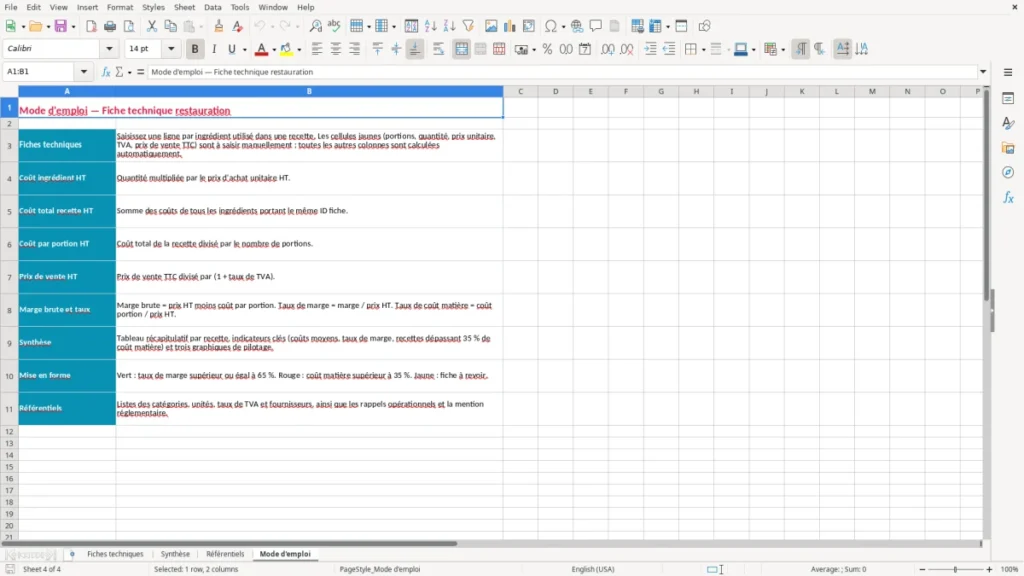Click the Insert image icon
This screenshot has width=1024, height=576.
click(491, 26)
